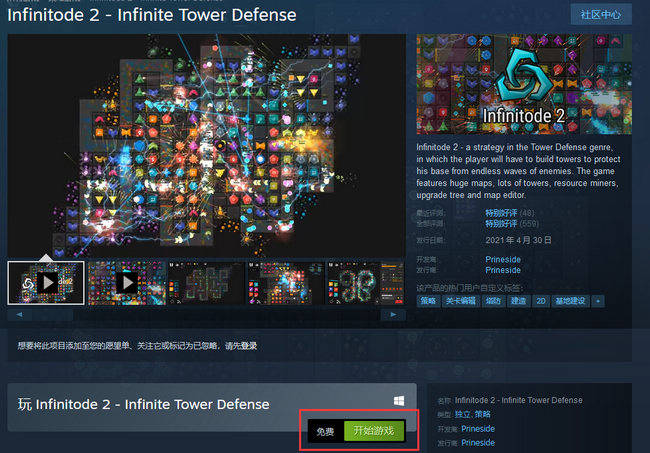
Task: Open the publisher Prineside link in the bottom info box
Action: pos(478,443)
